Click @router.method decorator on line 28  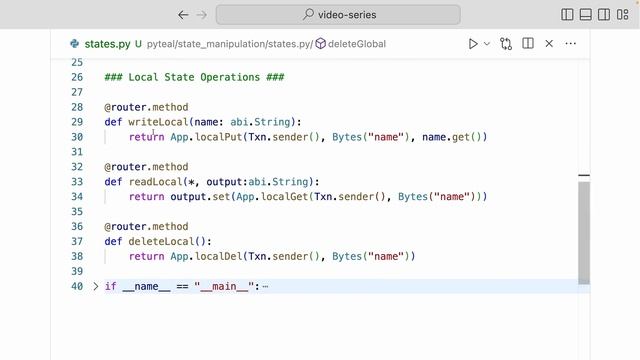click(x=146, y=107)
